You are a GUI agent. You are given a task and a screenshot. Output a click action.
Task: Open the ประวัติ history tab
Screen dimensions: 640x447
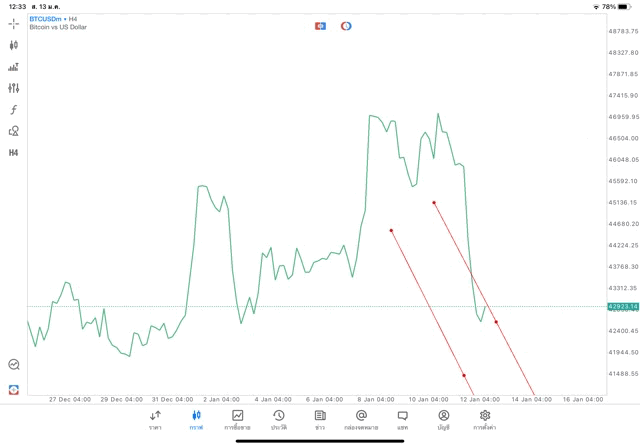278,419
